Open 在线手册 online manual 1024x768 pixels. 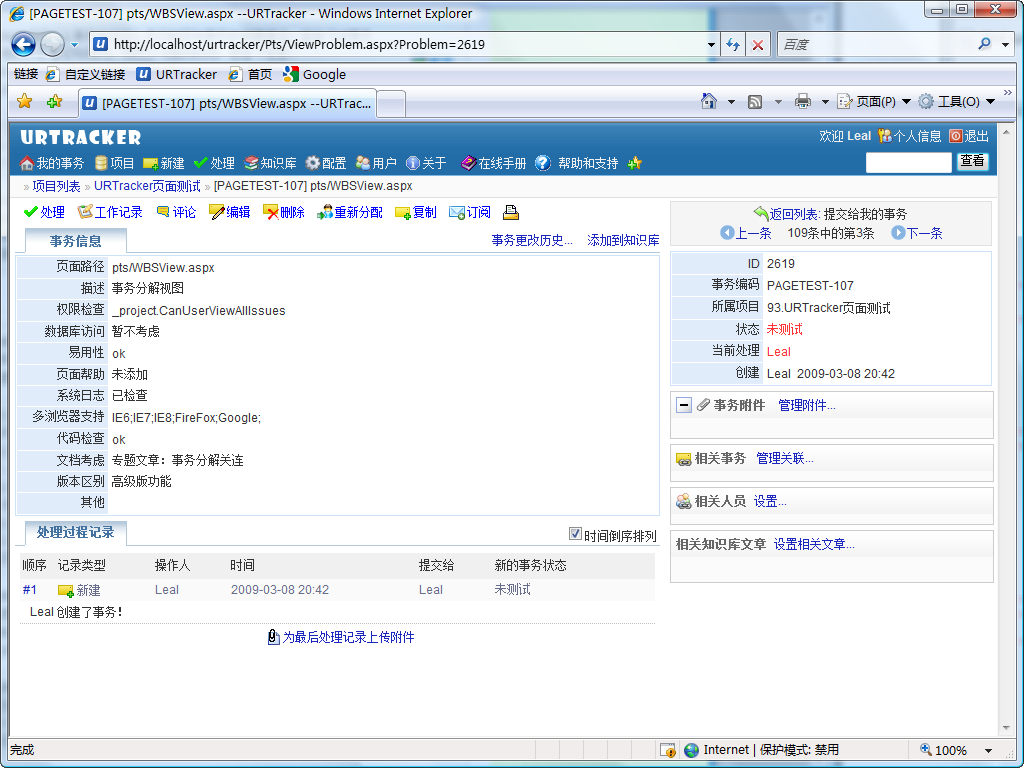493,163
